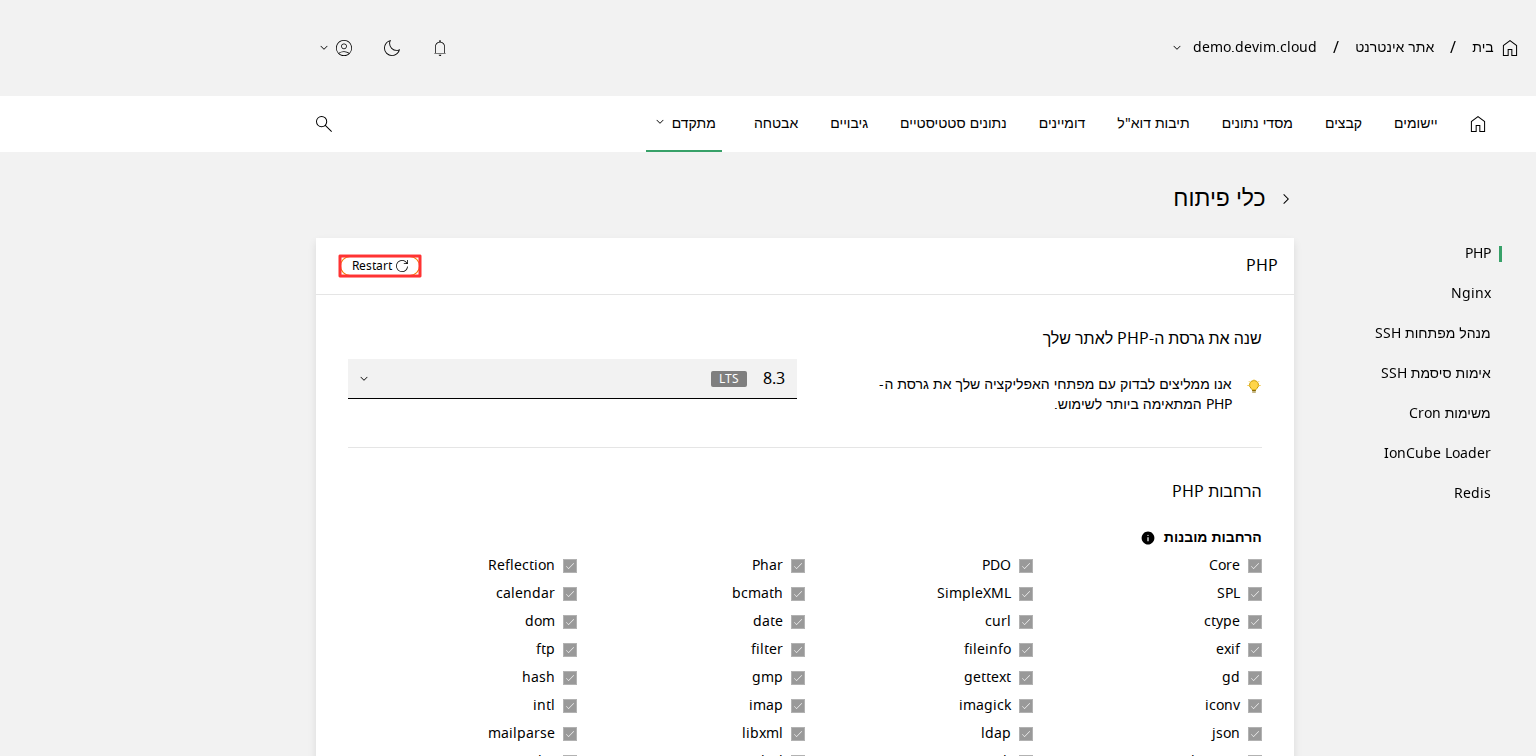1536x756 pixels.
Task: Open IonCube Loader side menu item
Action: (x=1437, y=453)
